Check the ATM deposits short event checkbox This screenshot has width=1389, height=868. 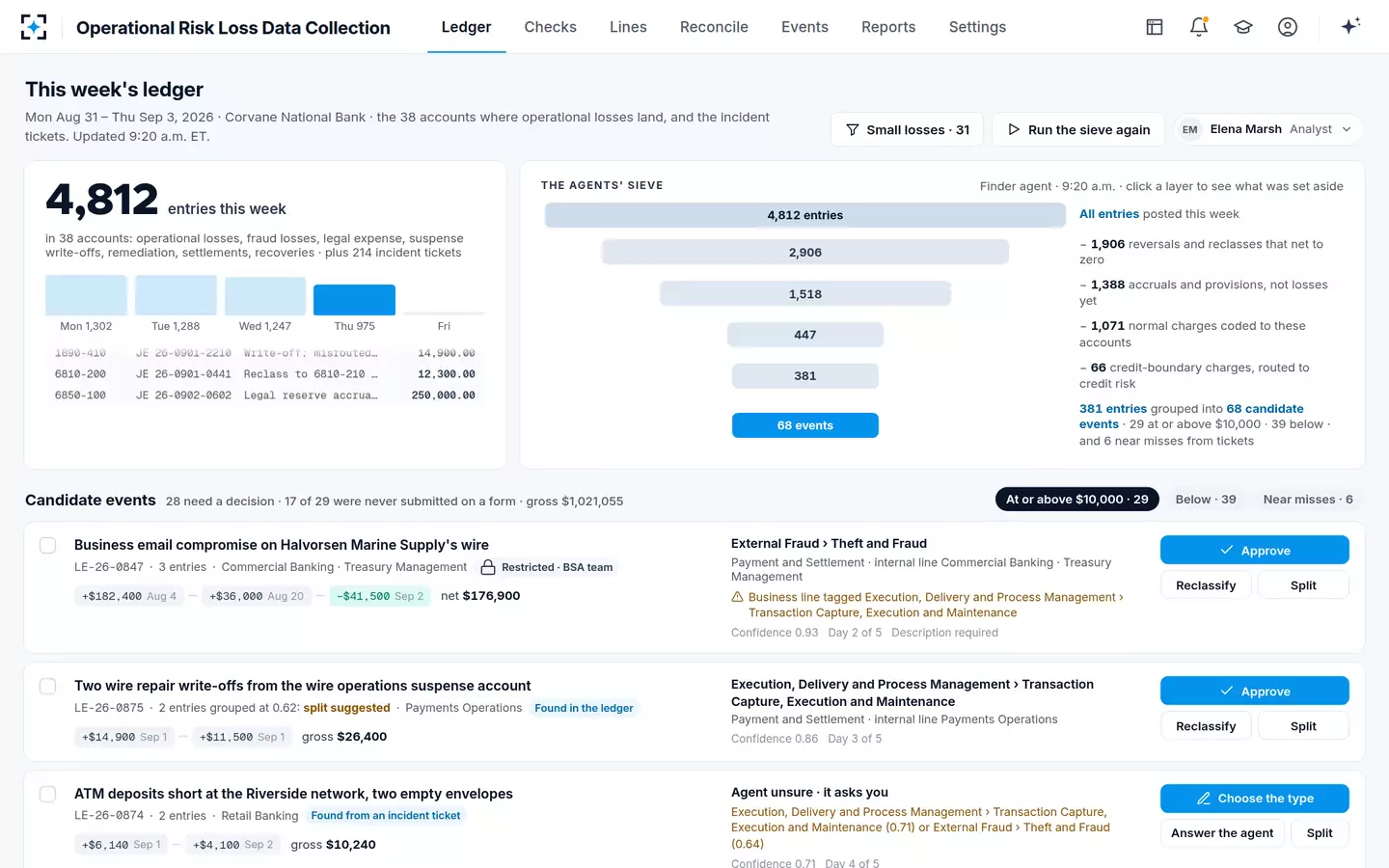point(47,794)
